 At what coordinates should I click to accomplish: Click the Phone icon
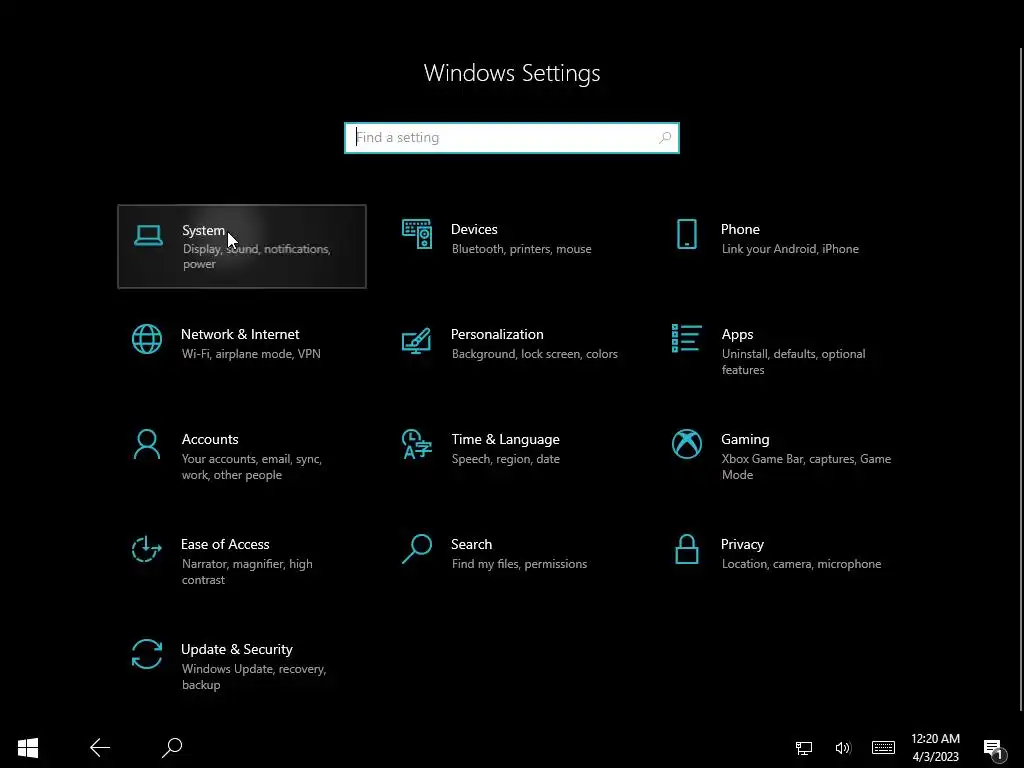[686, 234]
